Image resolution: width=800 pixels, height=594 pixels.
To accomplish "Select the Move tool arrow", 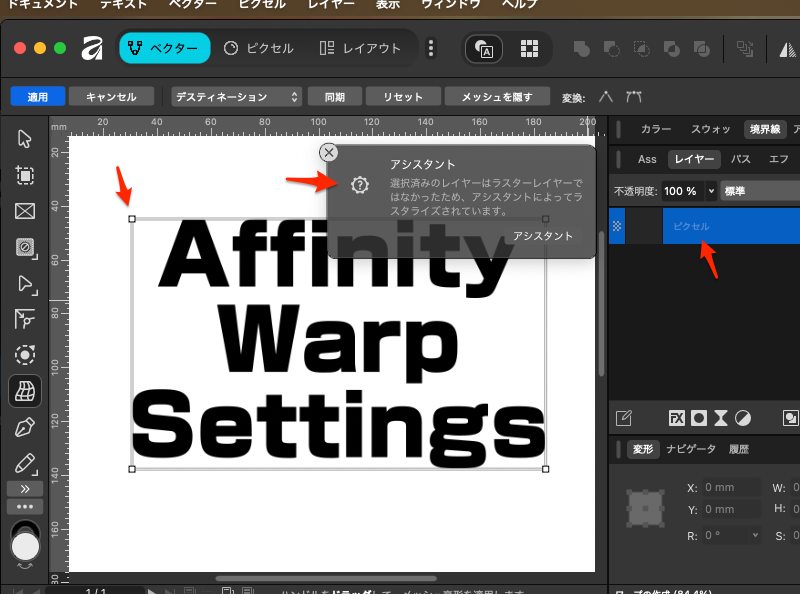I will coord(25,139).
